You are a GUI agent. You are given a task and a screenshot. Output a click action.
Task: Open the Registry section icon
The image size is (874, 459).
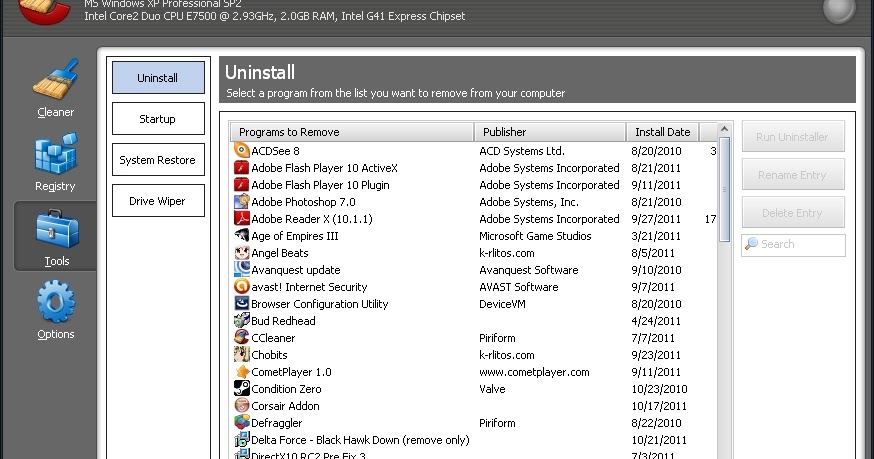coord(55,157)
